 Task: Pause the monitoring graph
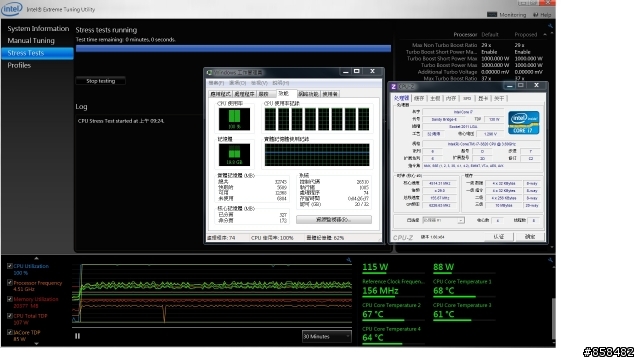coord(78,336)
